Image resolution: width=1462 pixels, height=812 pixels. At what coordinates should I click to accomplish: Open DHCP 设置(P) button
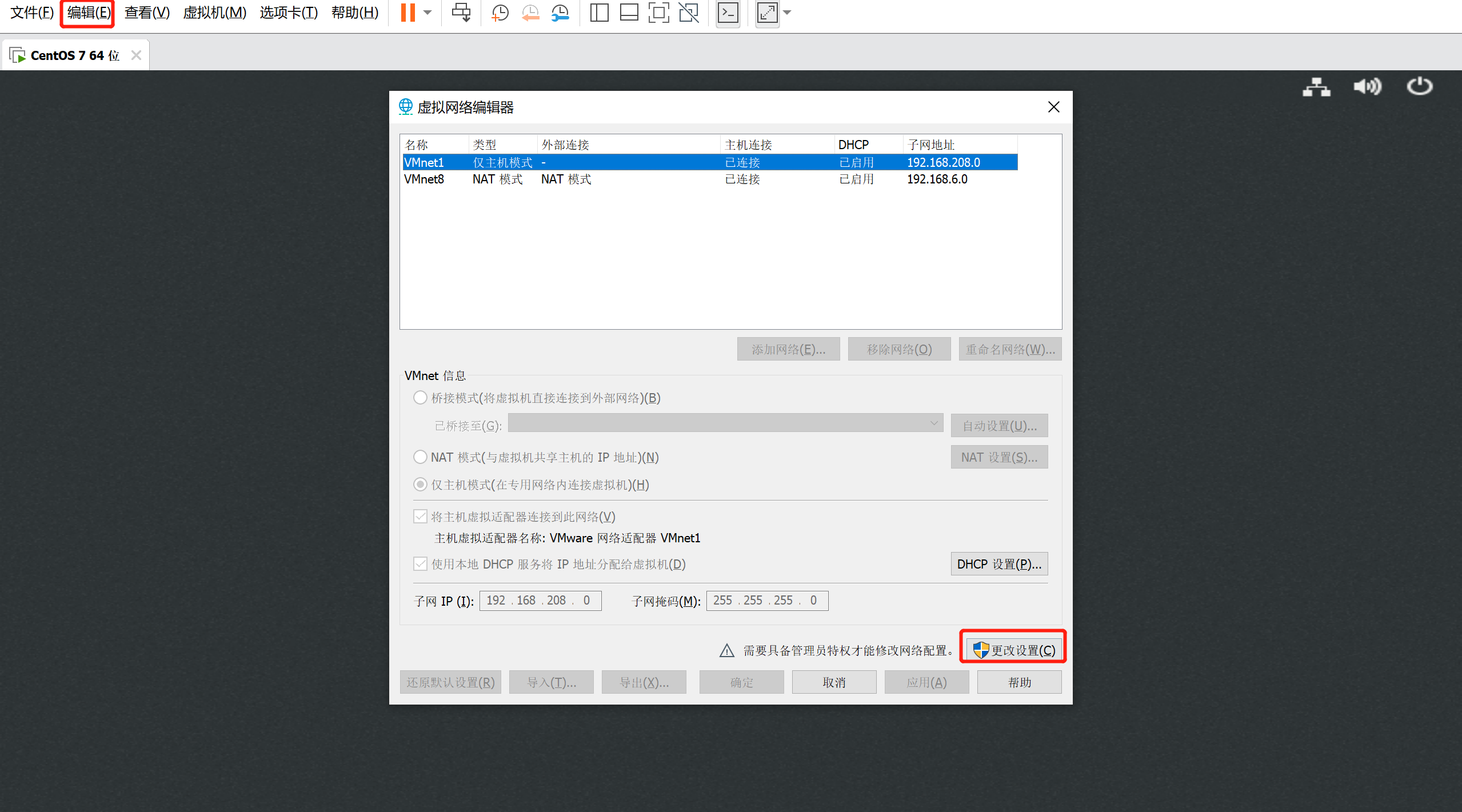998,564
